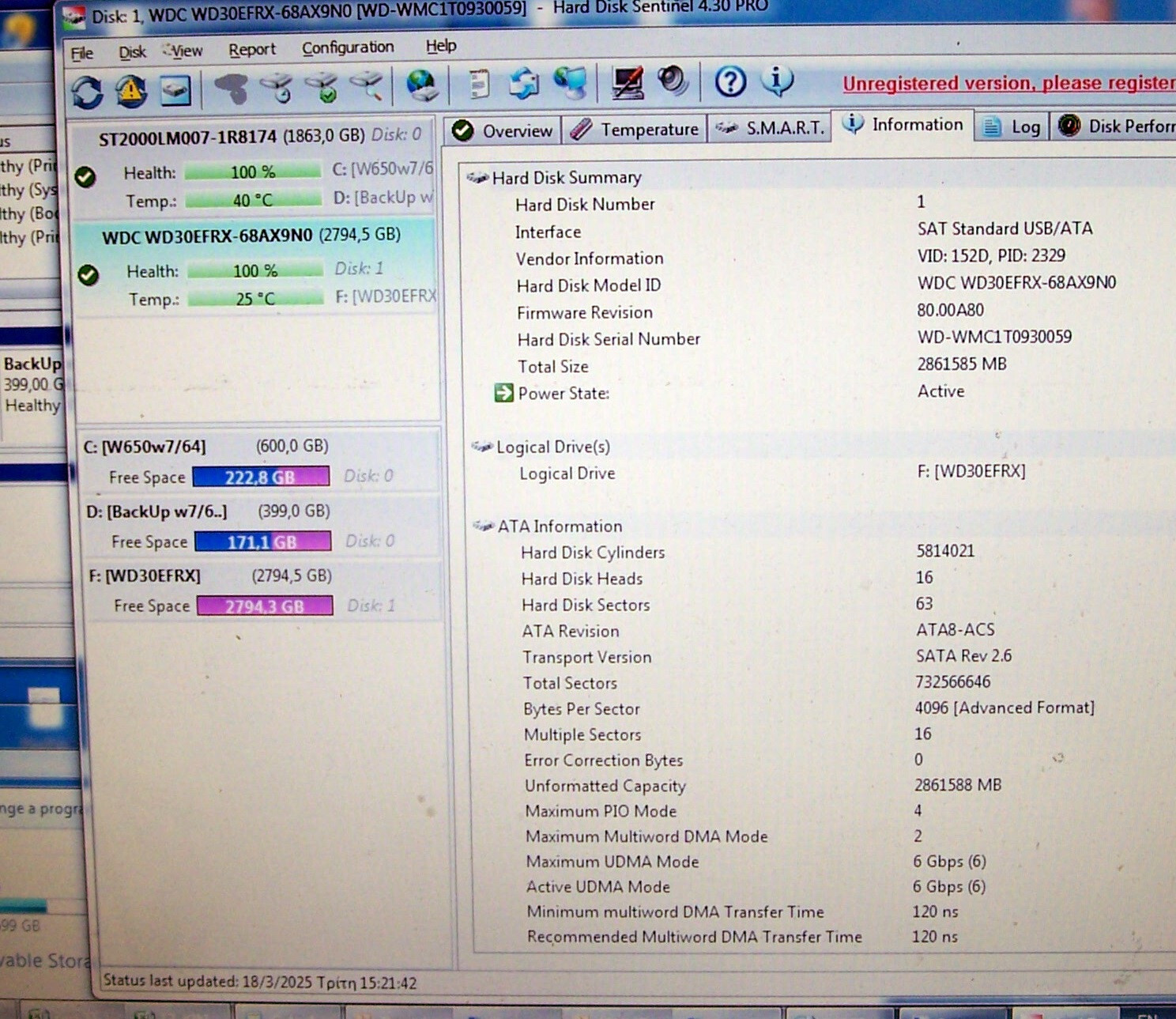
Task: Click the Unformatted Capacity 2861588 MB value
Action: [958, 785]
